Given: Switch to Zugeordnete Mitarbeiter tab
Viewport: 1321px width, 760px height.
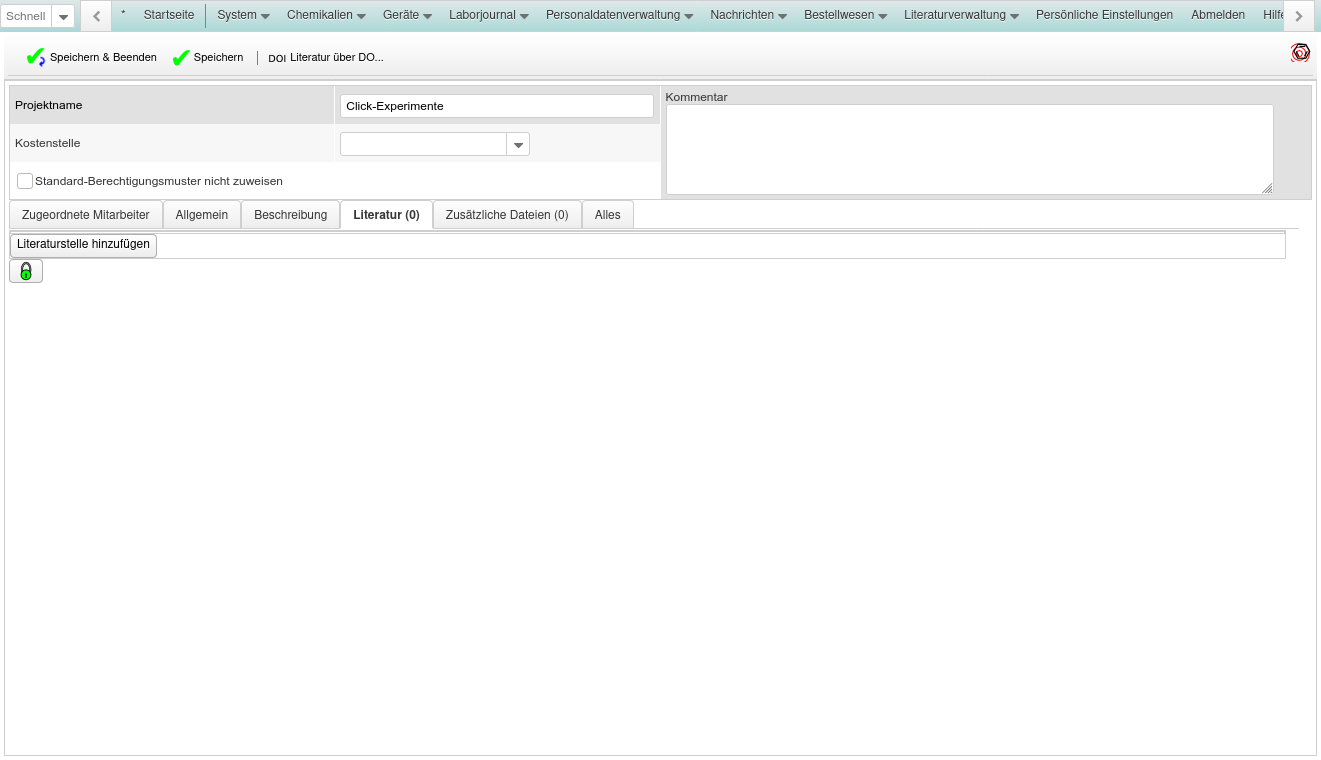Looking at the screenshot, I should (86, 215).
